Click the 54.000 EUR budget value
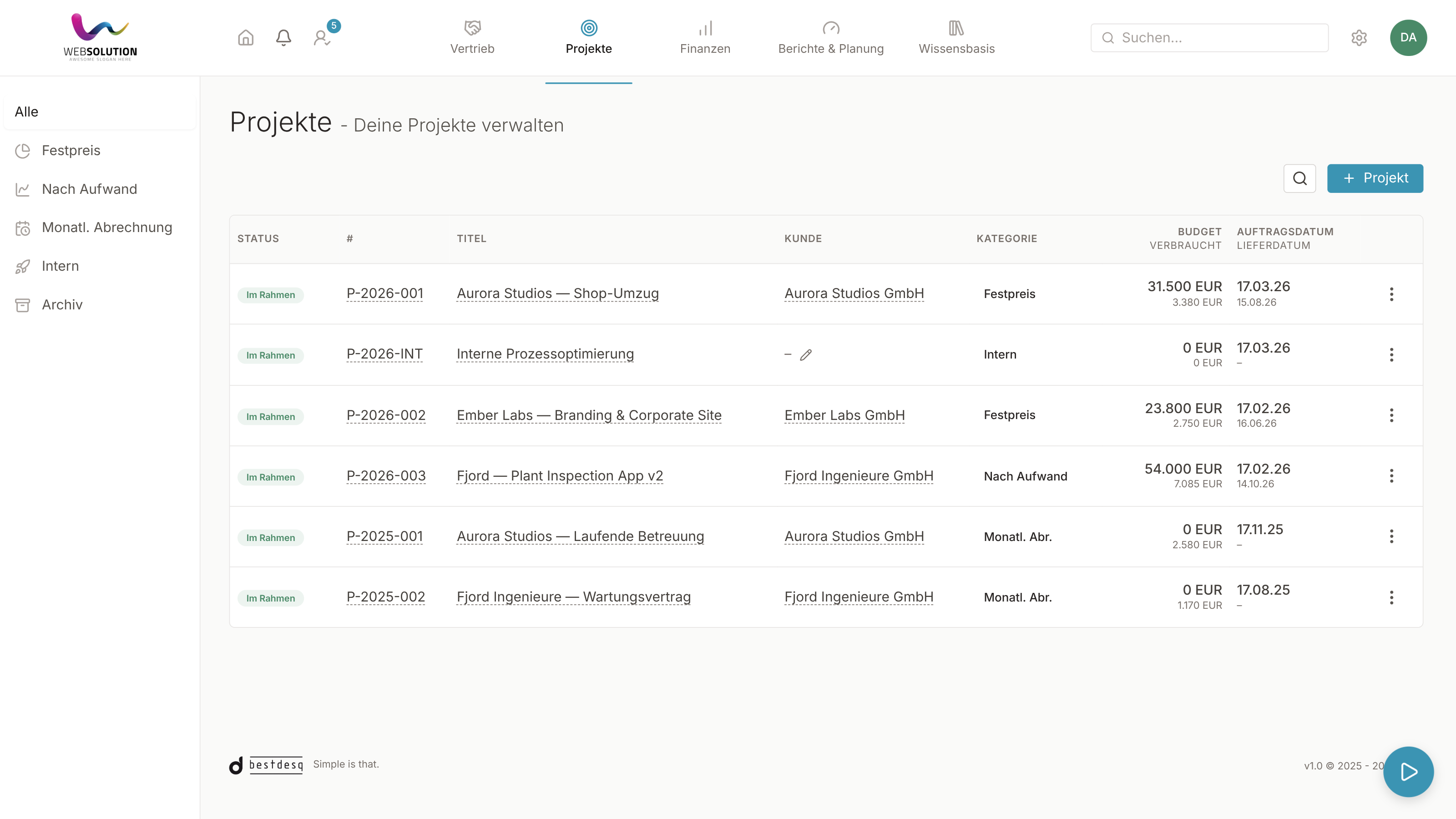Screen dimensions: 1456x819 pos(1183,469)
